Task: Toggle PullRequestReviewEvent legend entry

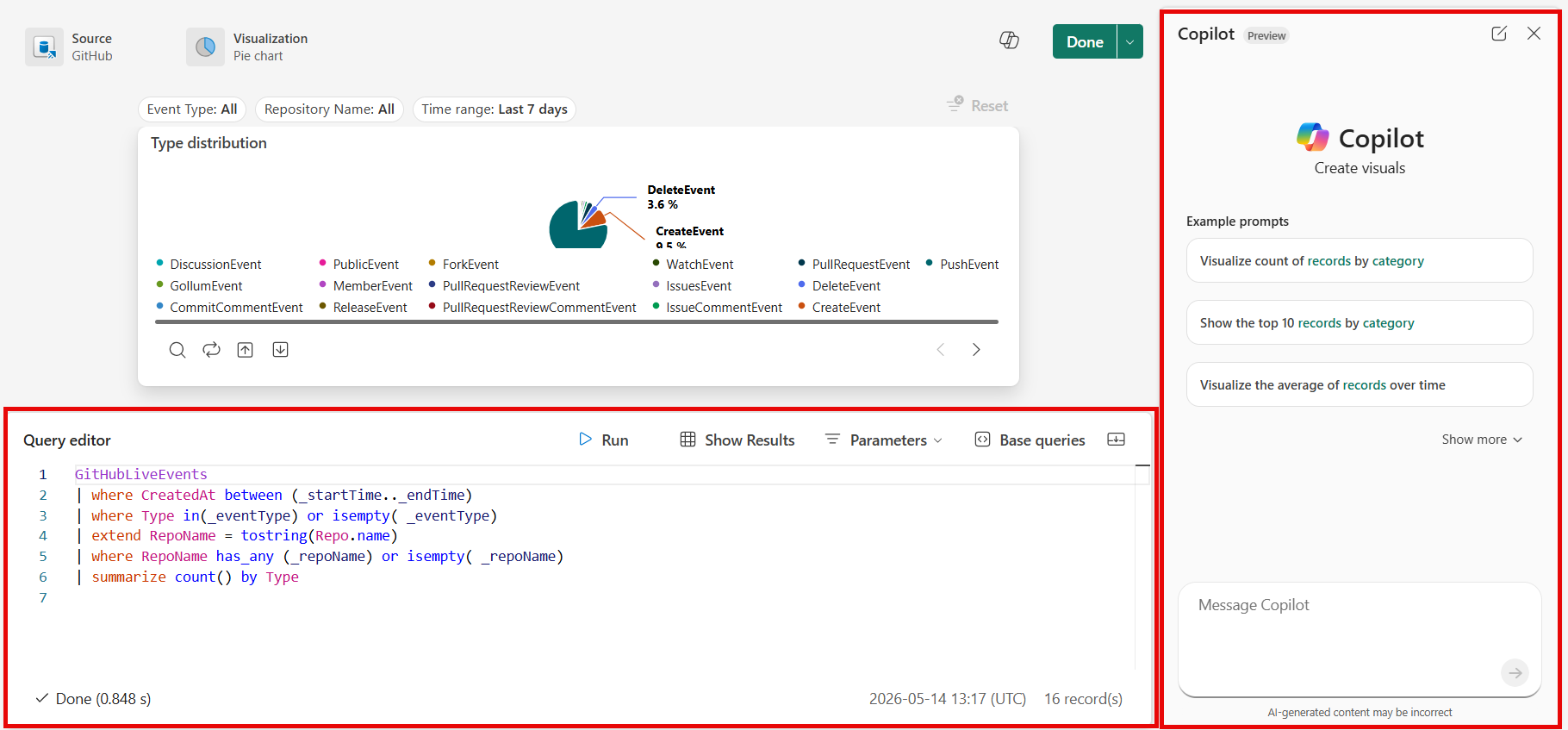Action: coord(504,286)
